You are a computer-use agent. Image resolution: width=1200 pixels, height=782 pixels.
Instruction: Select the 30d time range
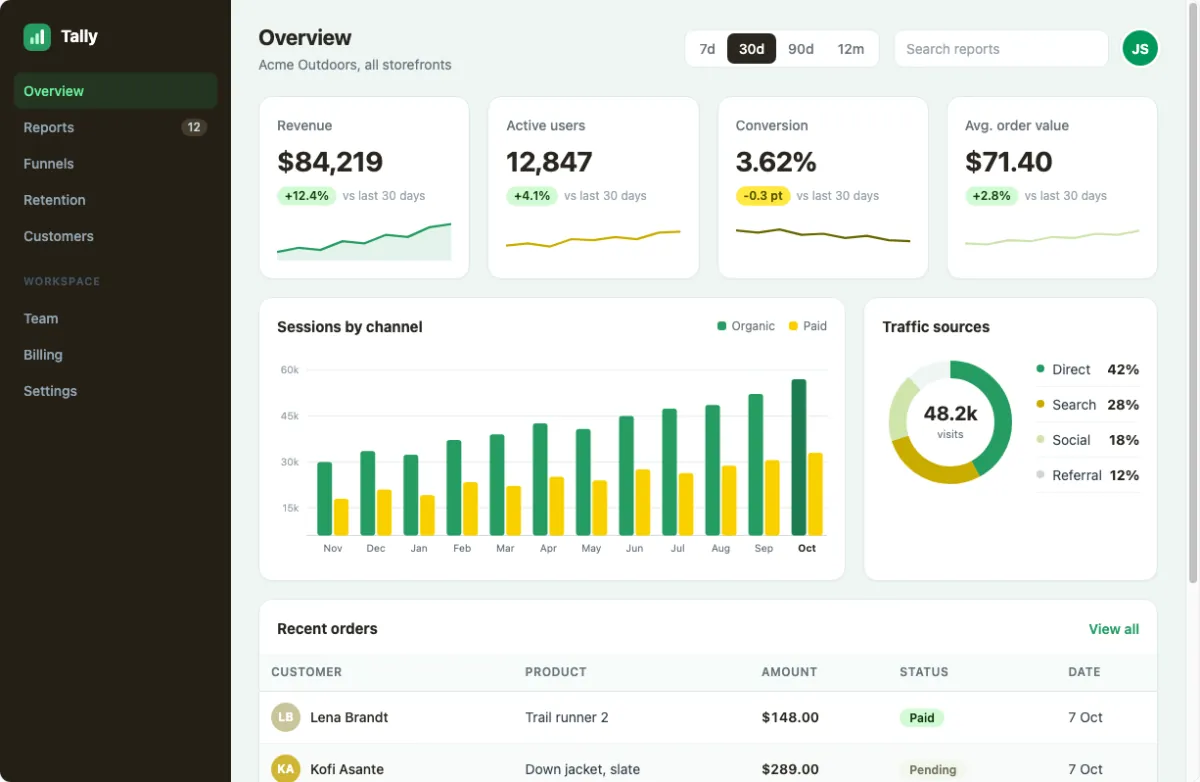coord(751,49)
